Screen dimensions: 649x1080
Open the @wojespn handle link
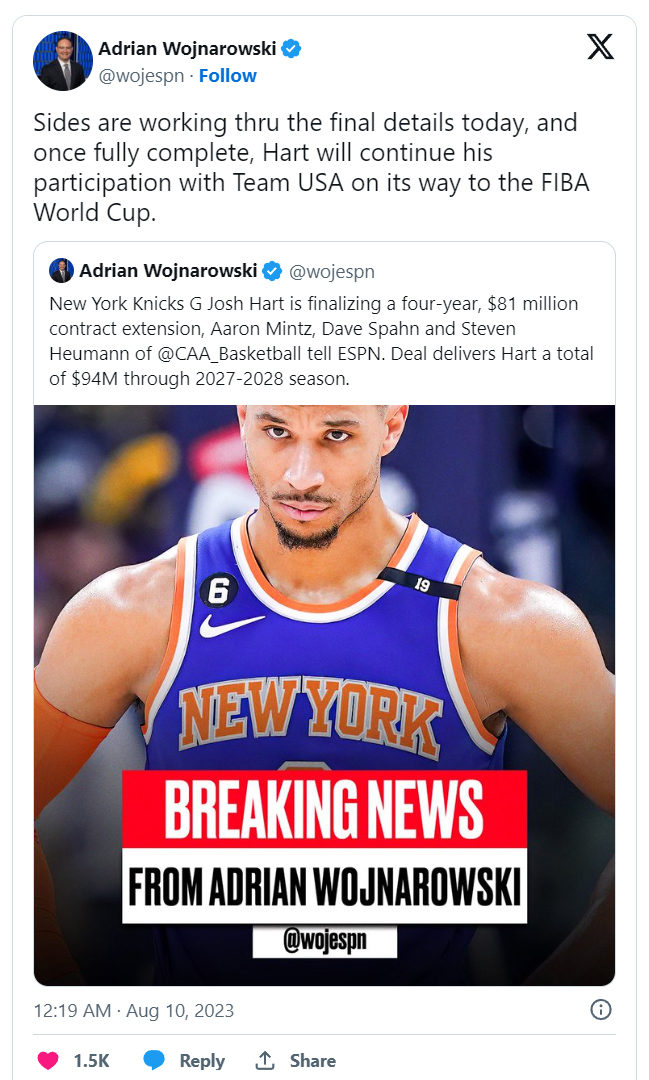point(141,76)
